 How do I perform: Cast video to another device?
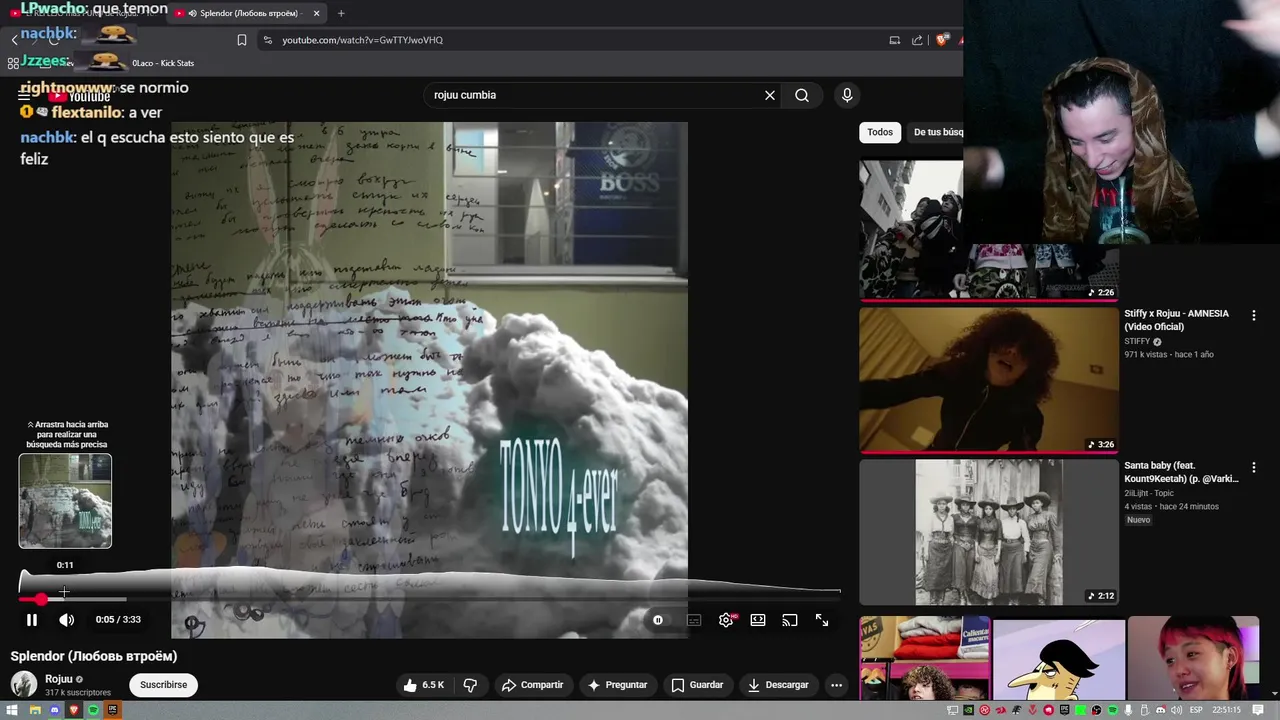click(790, 620)
